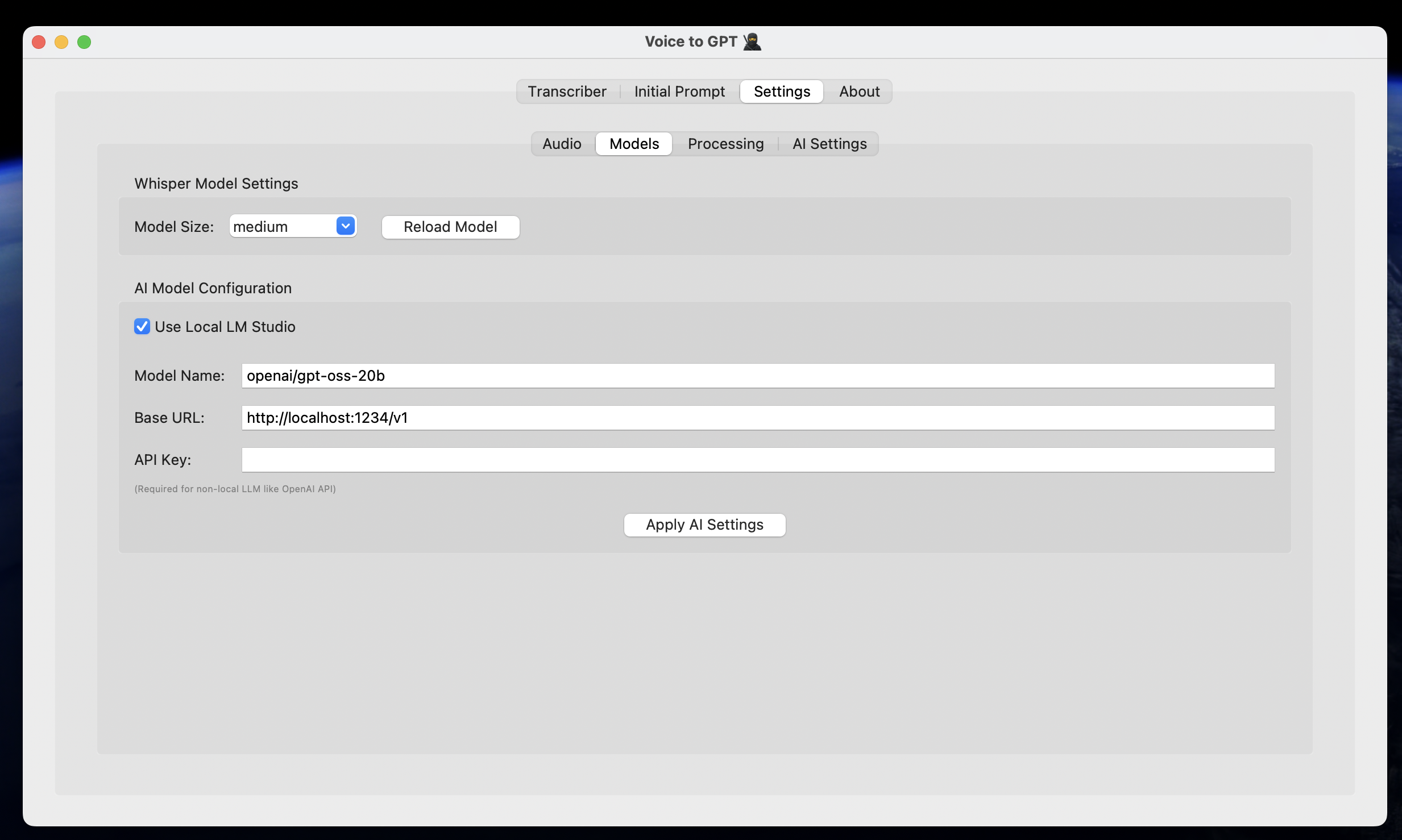Switch to the Audio settings tab
1402x840 pixels.
point(562,144)
